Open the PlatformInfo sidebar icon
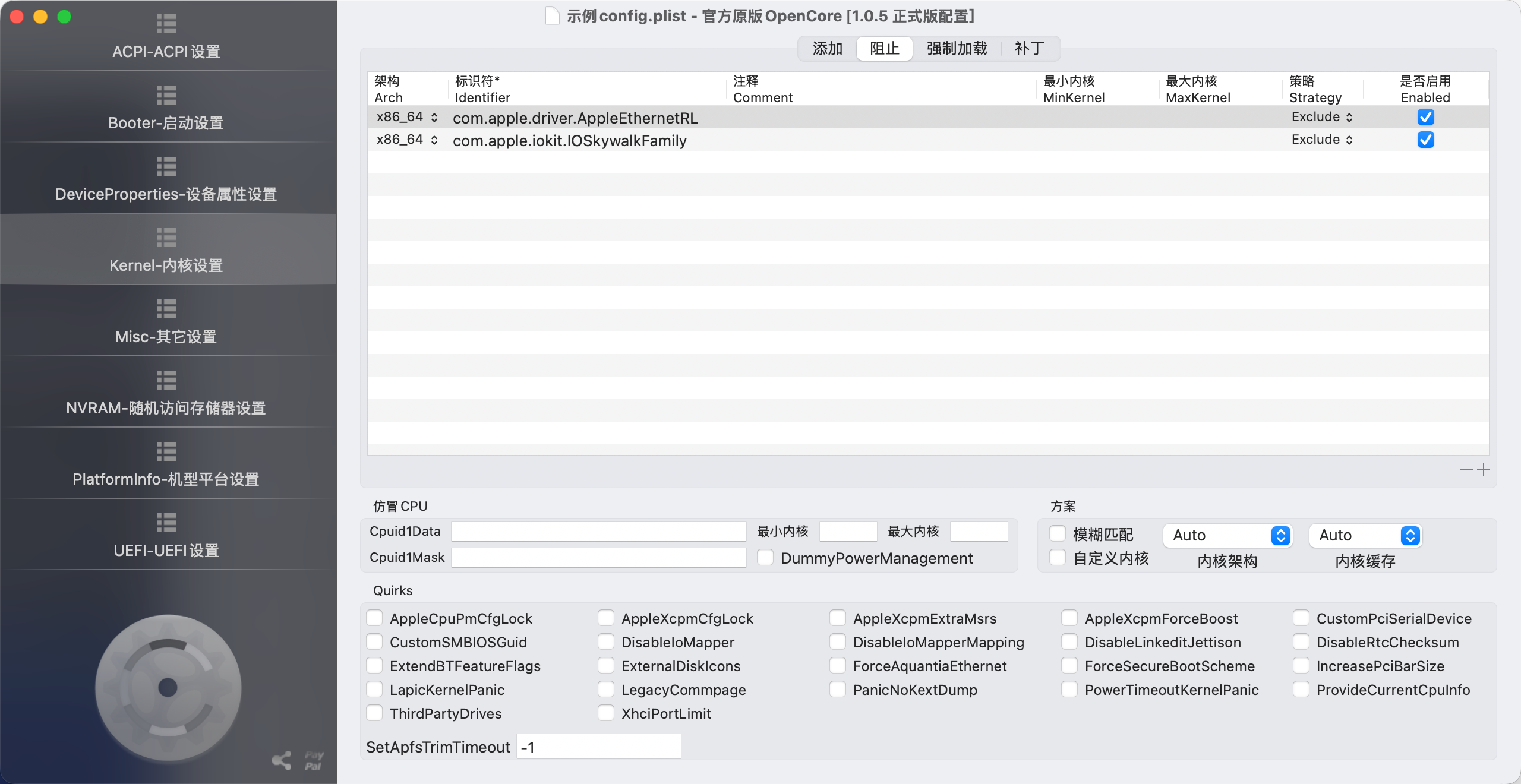 click(x=166, y=451)
